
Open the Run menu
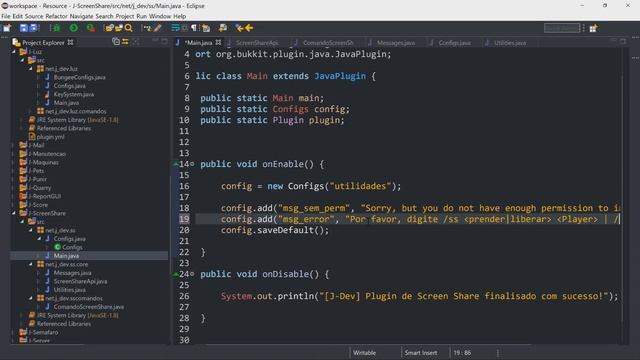click(142, 16)
